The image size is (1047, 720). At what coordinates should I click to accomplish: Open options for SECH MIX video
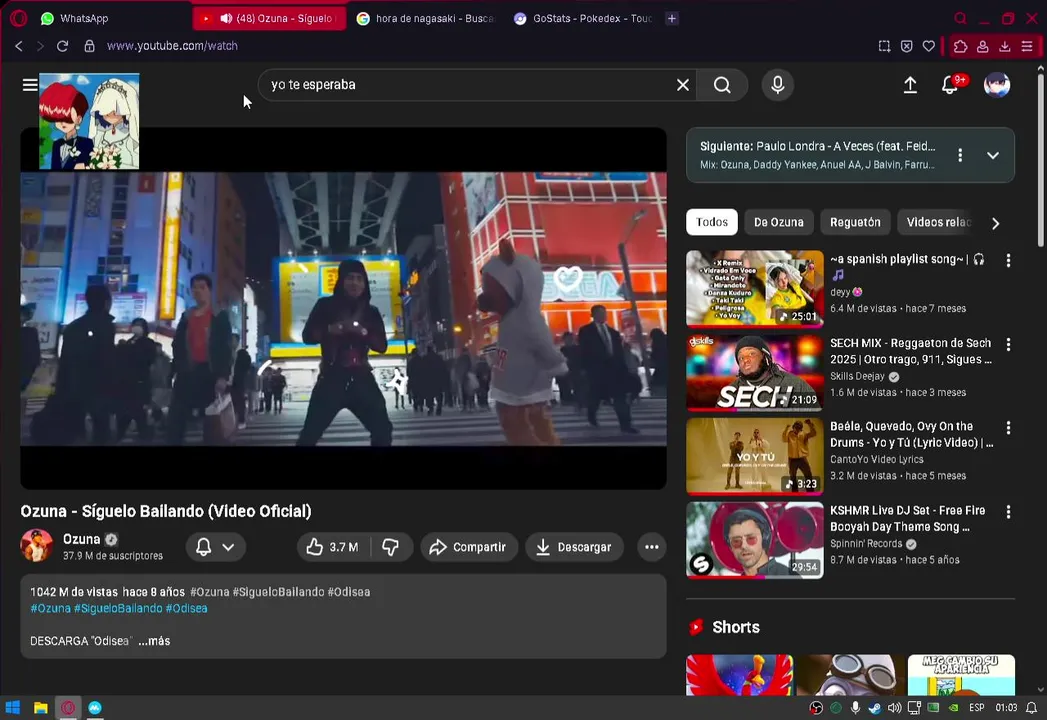pyautogui.click(x=1008, y=345)
